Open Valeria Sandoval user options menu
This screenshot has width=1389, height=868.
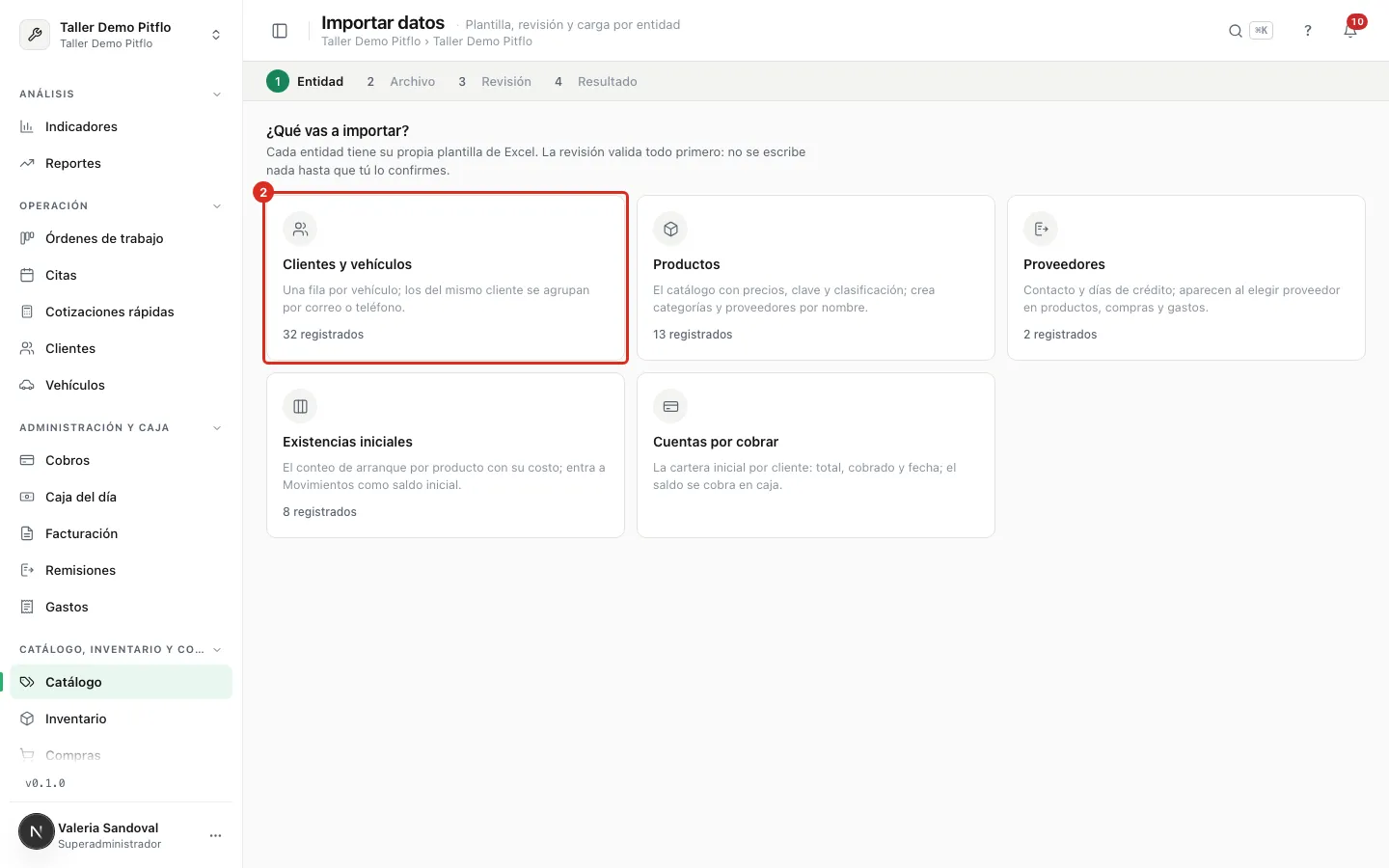215,835
